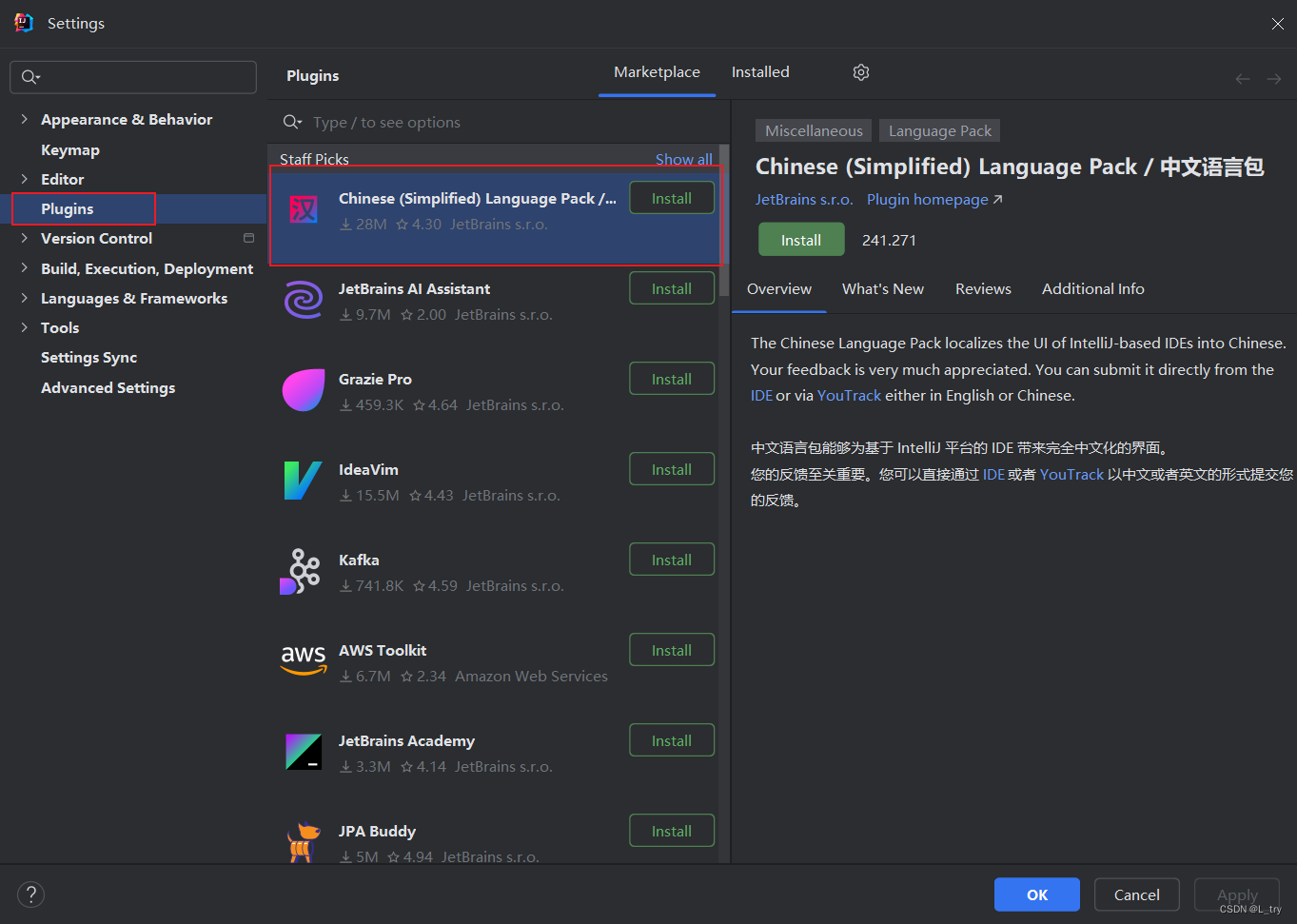This screenshot has height=924, width=1297.
Task: Focus the settings search field
Action: (x=133, y=77)
